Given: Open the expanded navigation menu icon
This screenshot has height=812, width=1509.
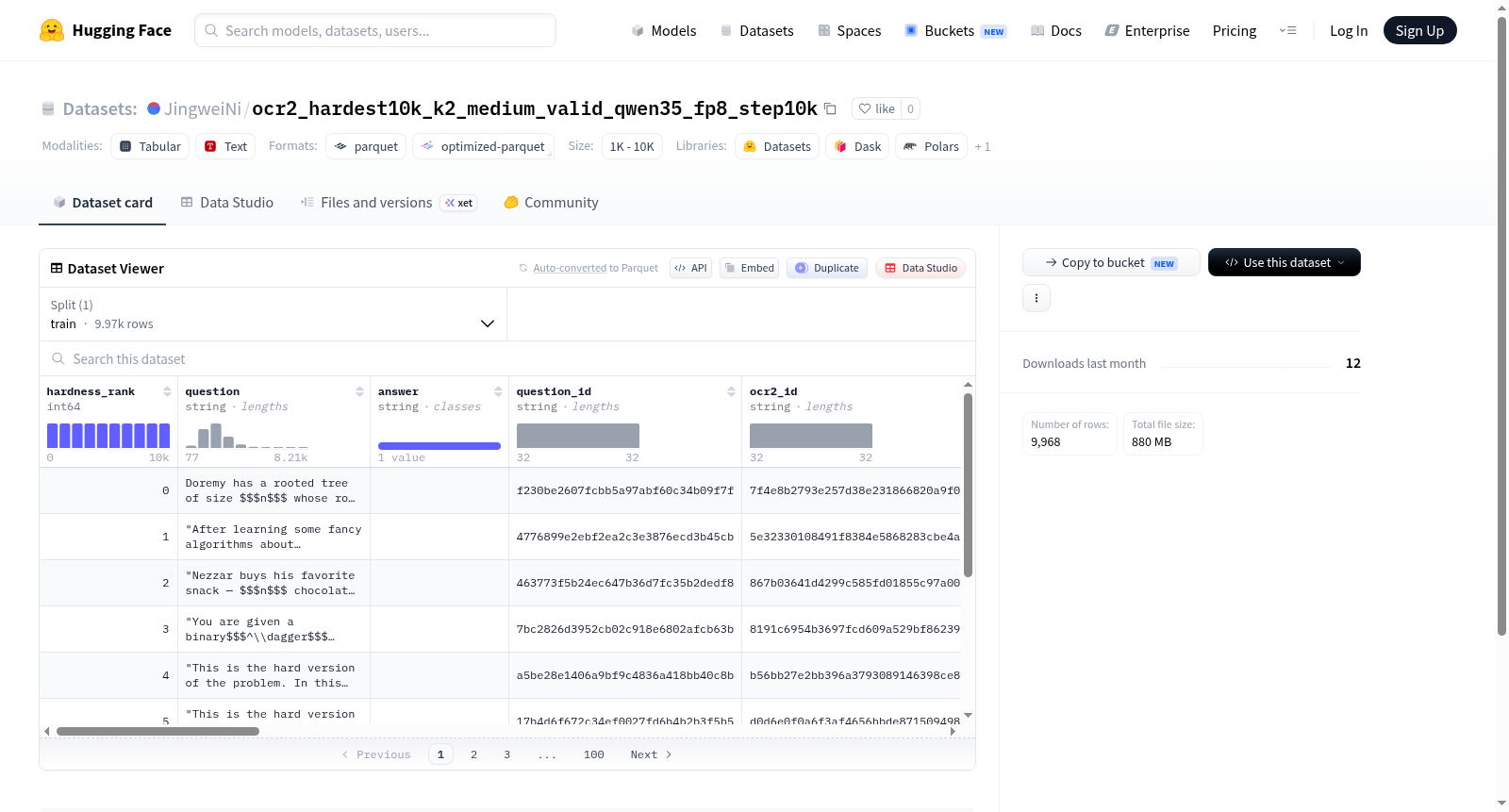Looking at the screenshot, I should pos(1287,31).
